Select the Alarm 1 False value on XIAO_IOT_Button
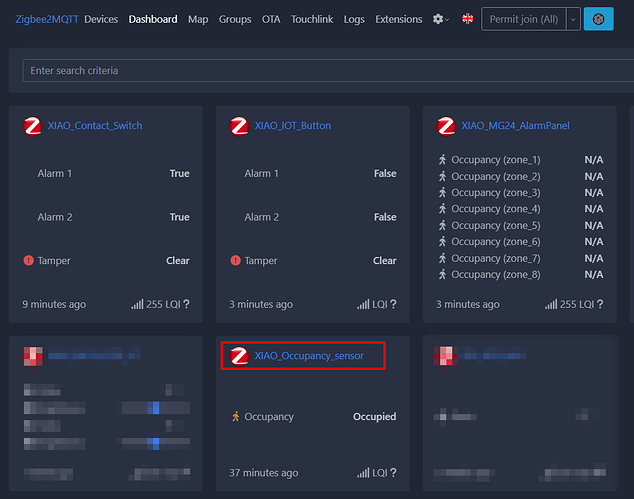 [x=385, y=173]
